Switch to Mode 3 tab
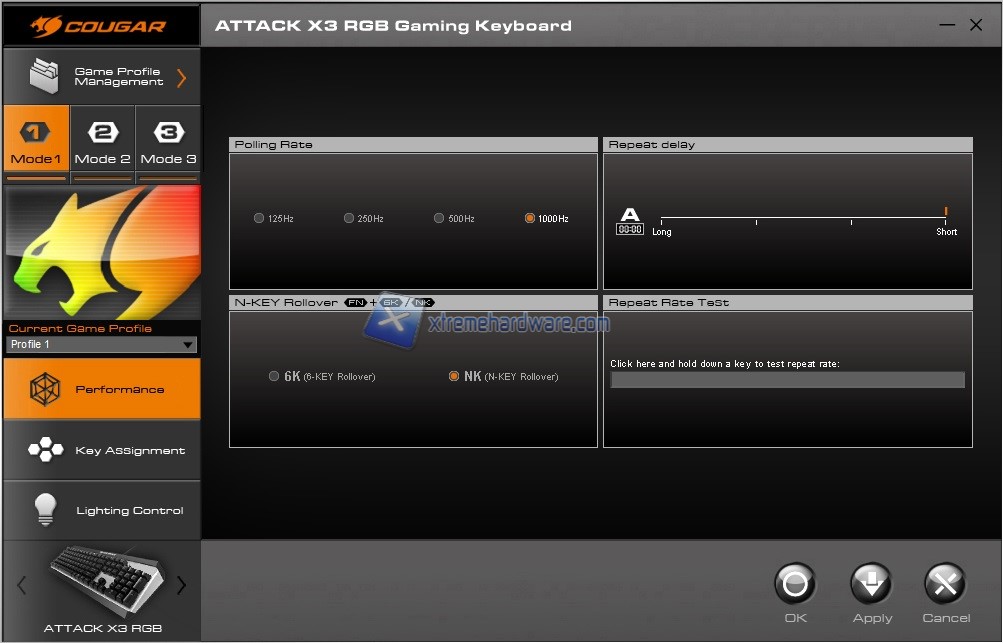The image size is (1003, 643). tap(168, 143)
